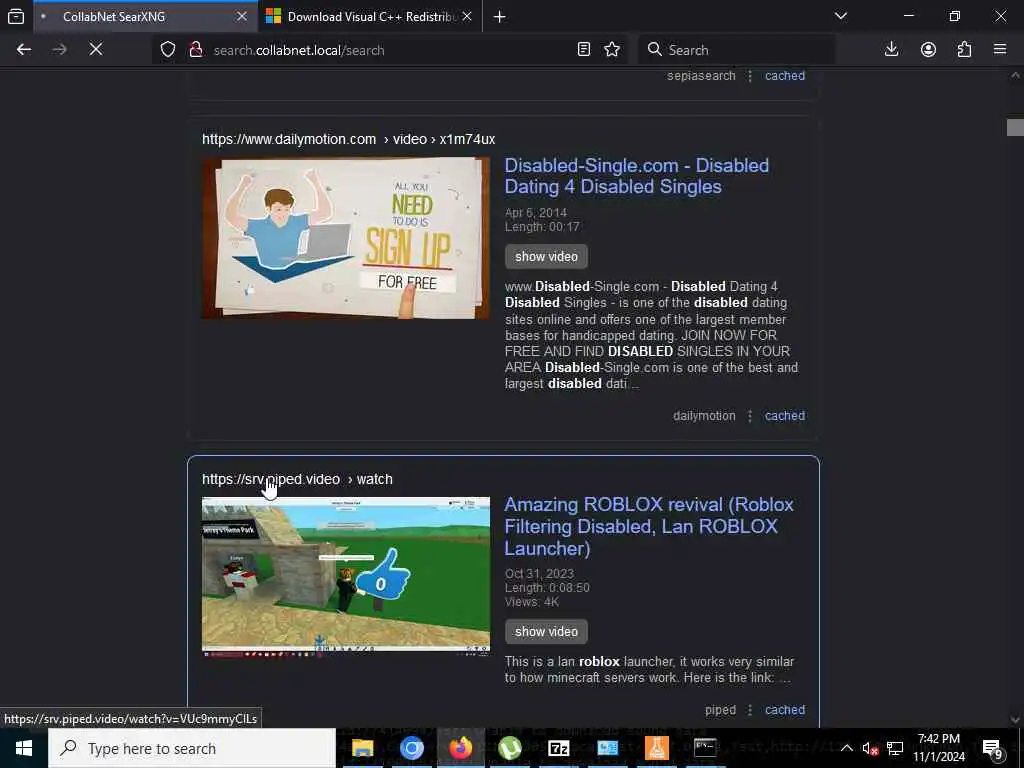Open cached version of the dailymotion result

pyautogui.click(x=785, y=416)
